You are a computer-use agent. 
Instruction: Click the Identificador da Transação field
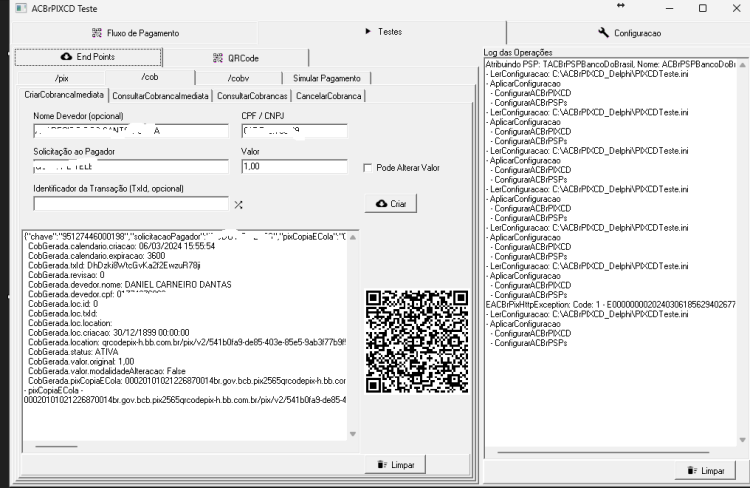tap(131, 204)
